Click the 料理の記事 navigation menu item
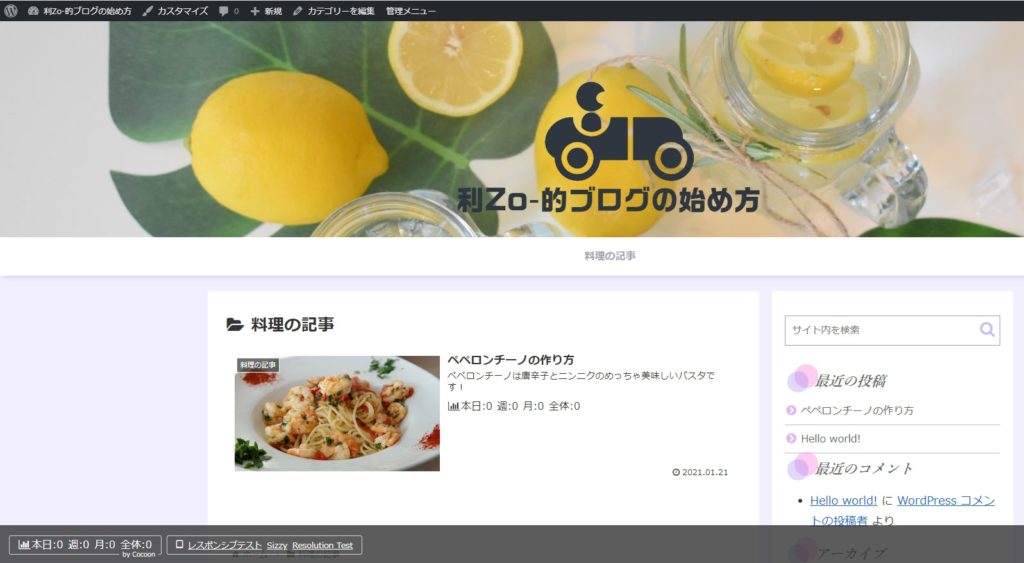1024x563 pixels. [x=610, y=256]
